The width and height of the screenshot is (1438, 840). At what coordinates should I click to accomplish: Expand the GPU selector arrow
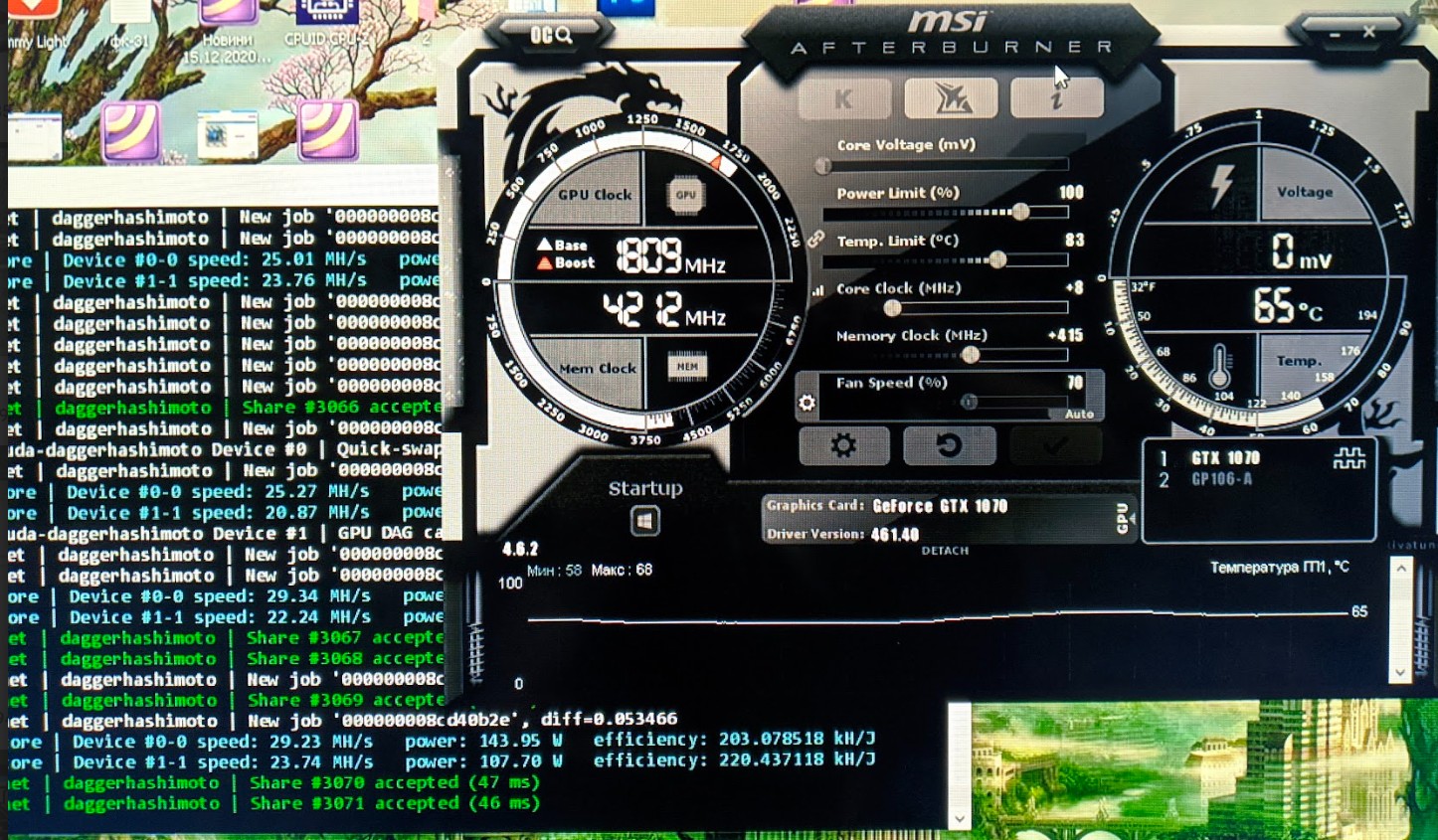1123,518
